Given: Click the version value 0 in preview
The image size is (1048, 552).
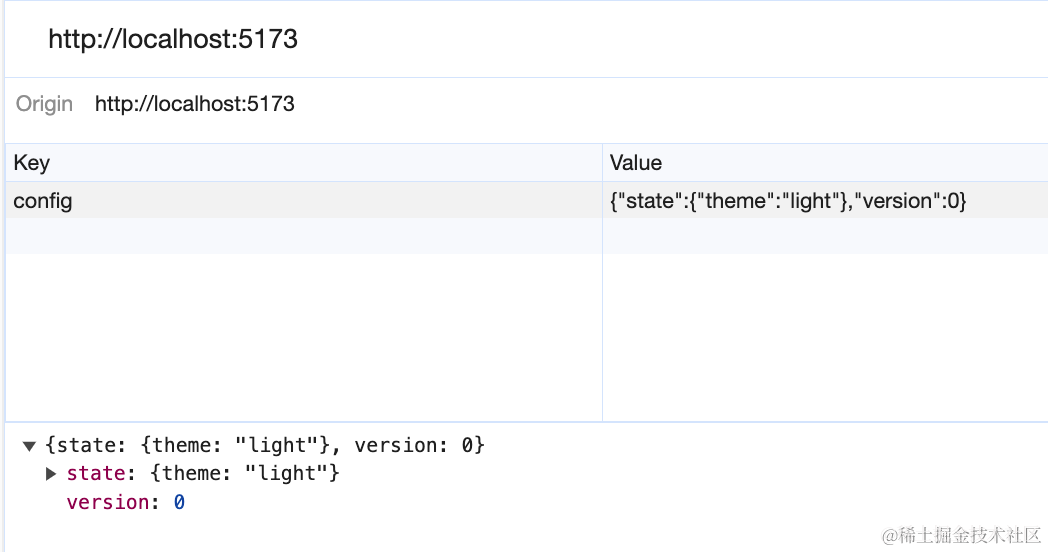Looking at the screenshot, I should [179, 502].
